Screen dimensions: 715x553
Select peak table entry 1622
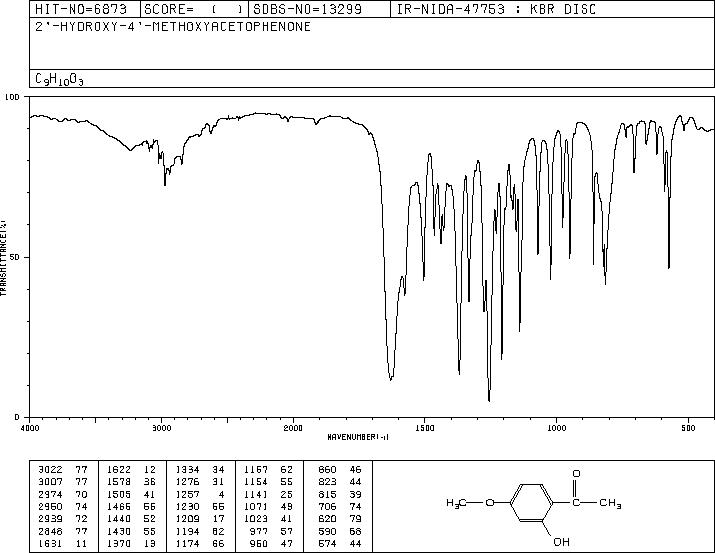click(131, 470)
